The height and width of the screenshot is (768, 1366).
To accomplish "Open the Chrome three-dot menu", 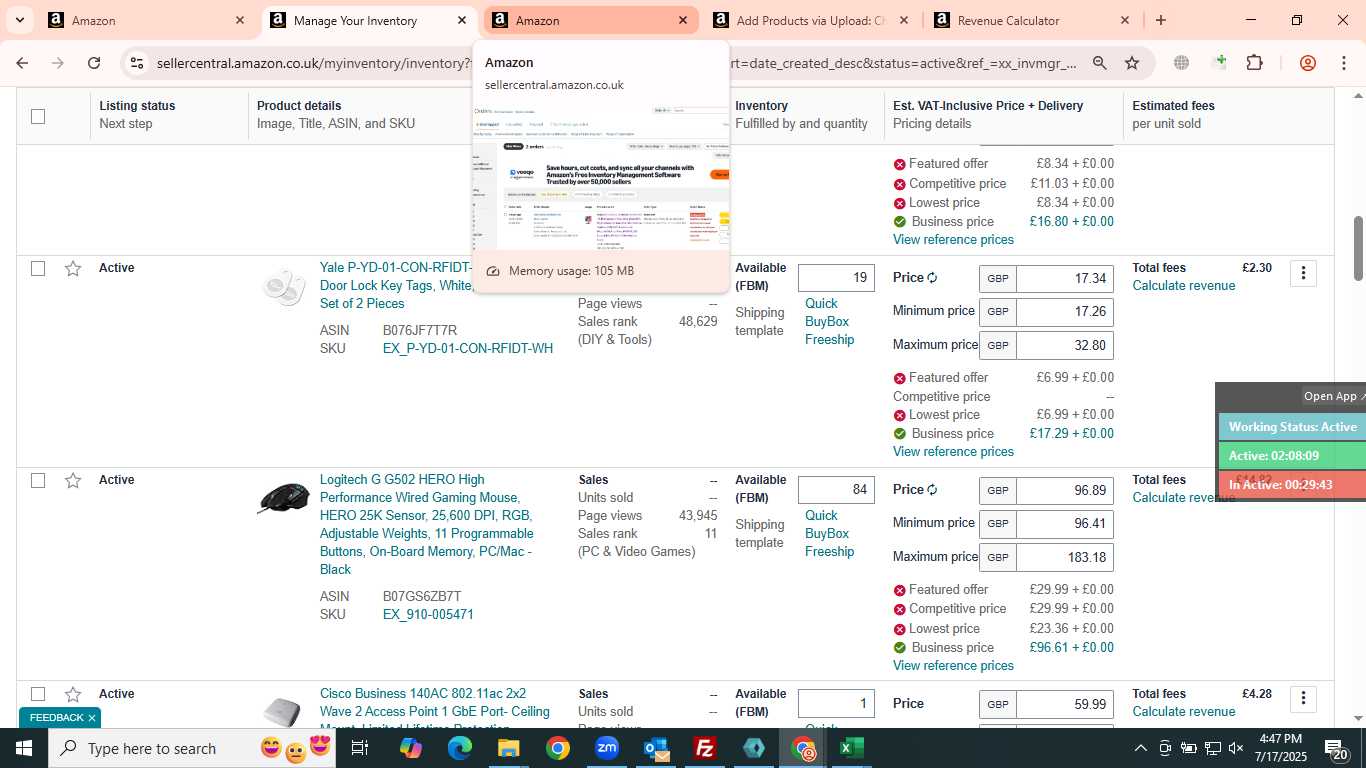I will tap(1344, 63).
